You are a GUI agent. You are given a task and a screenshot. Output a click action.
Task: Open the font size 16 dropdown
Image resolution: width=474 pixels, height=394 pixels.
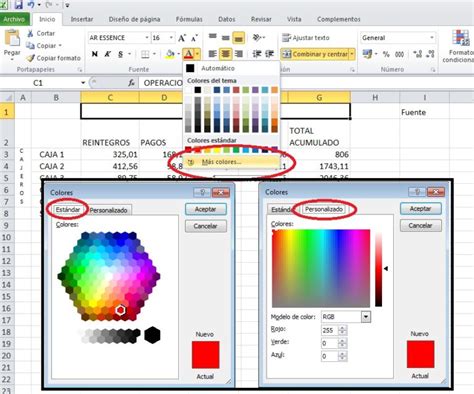click(x=171, y=38)
